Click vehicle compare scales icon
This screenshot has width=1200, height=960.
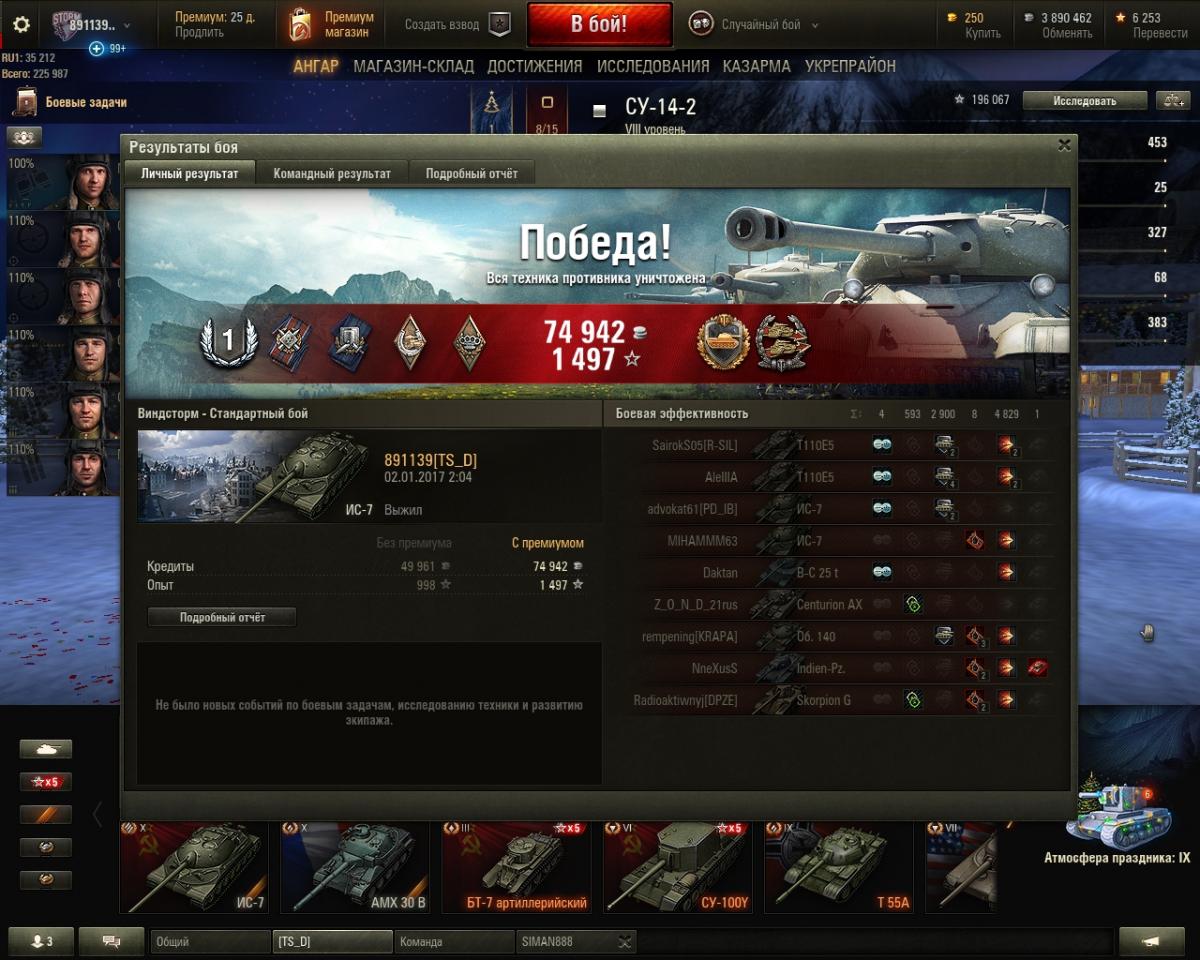(x=1170, y=100)
